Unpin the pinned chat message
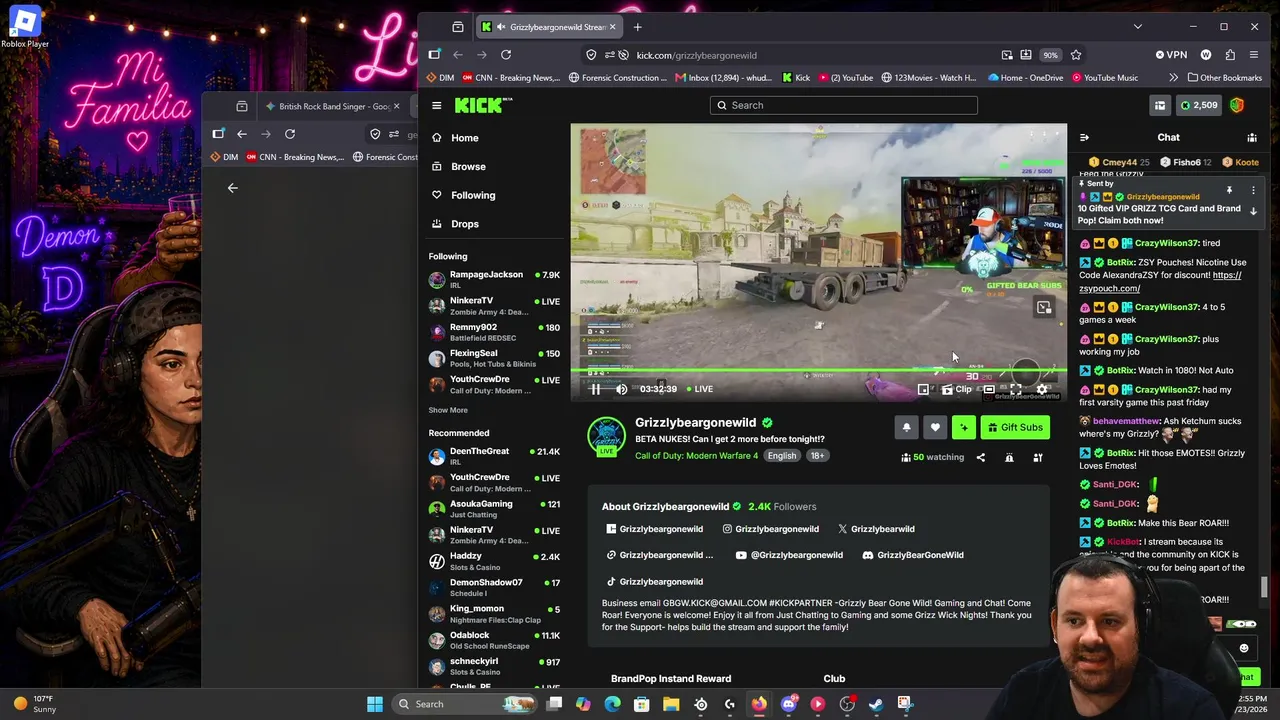The height and width of the screenshot is (720, 1280). pos(1229,190)
